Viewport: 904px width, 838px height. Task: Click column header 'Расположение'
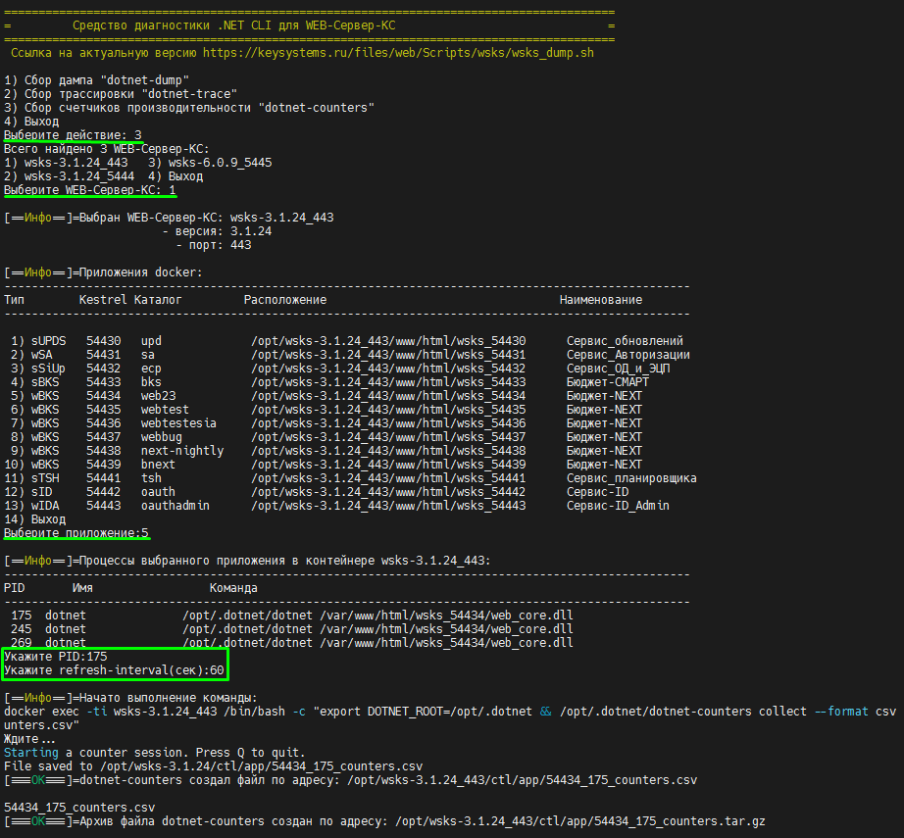click(x=285, y=300)
